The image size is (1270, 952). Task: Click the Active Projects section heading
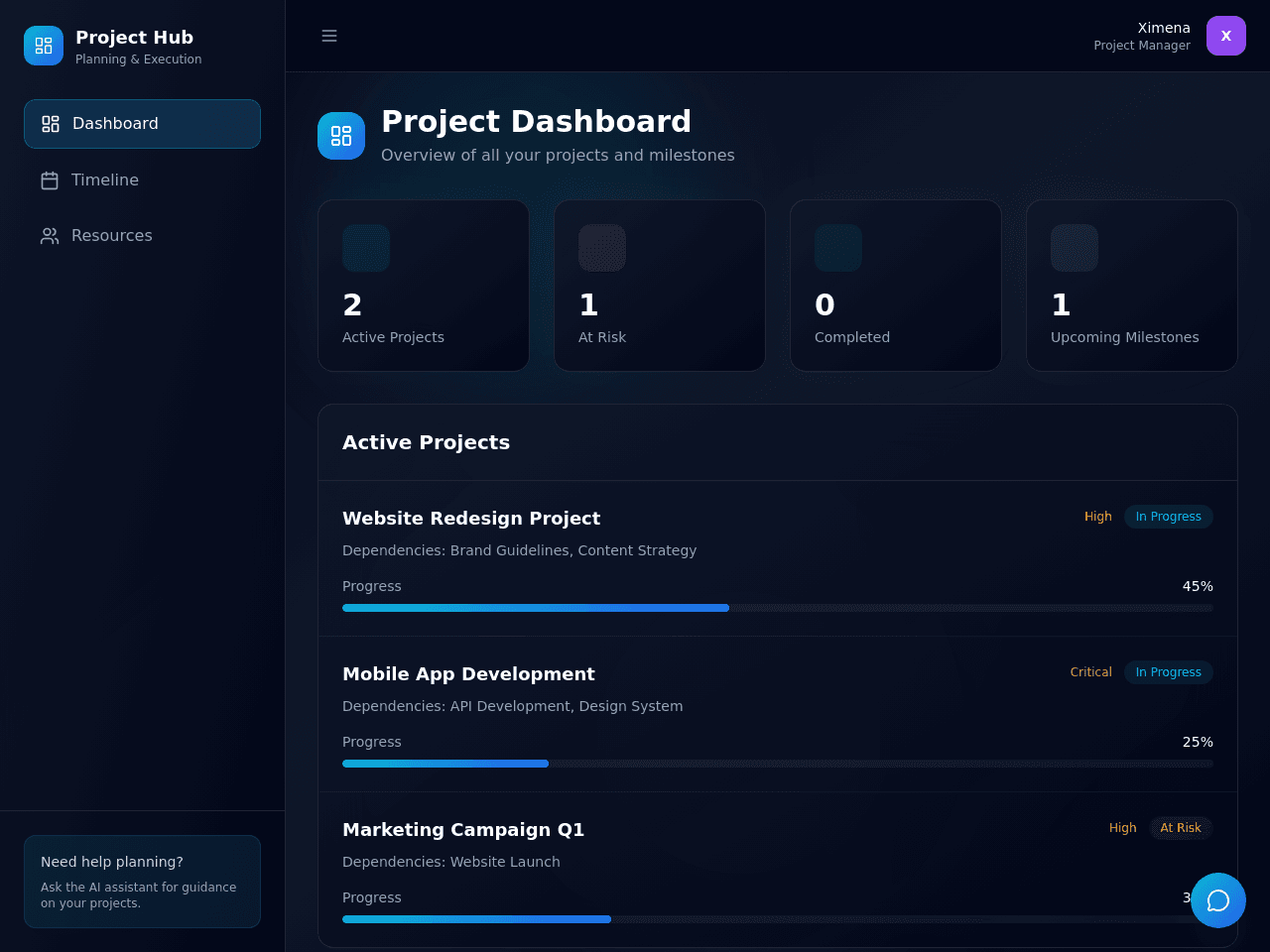tap(426, 442)
